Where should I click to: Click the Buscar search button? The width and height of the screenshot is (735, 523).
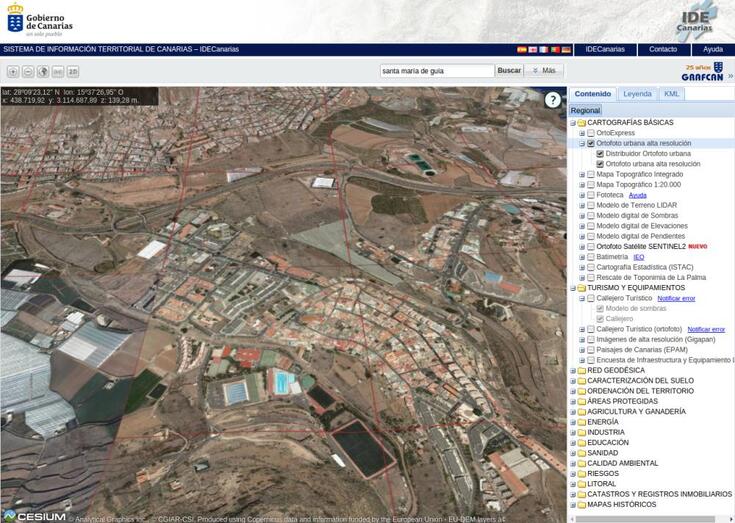point(509,71)
